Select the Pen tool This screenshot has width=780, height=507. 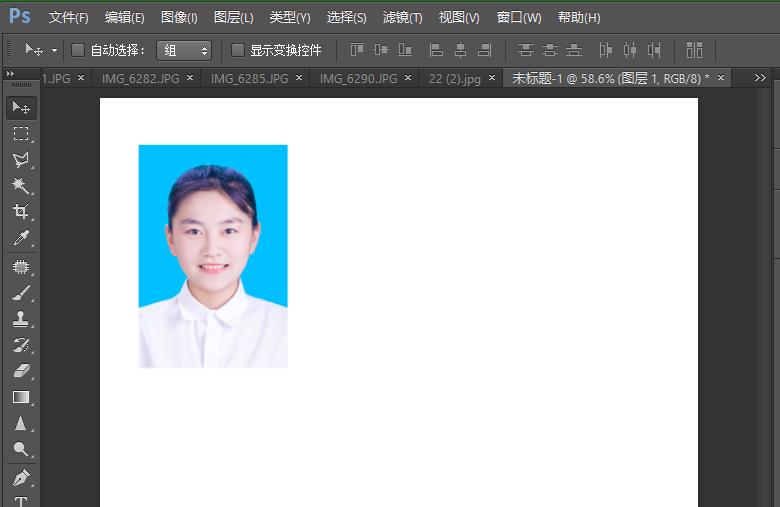tap(21, 478)
